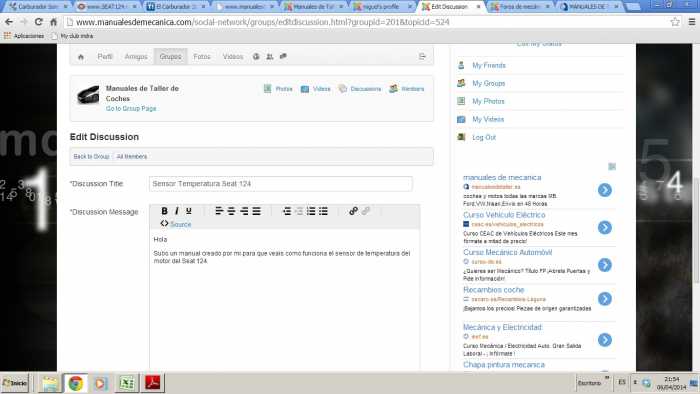Insert a bulleted list

tap(323, 211)
